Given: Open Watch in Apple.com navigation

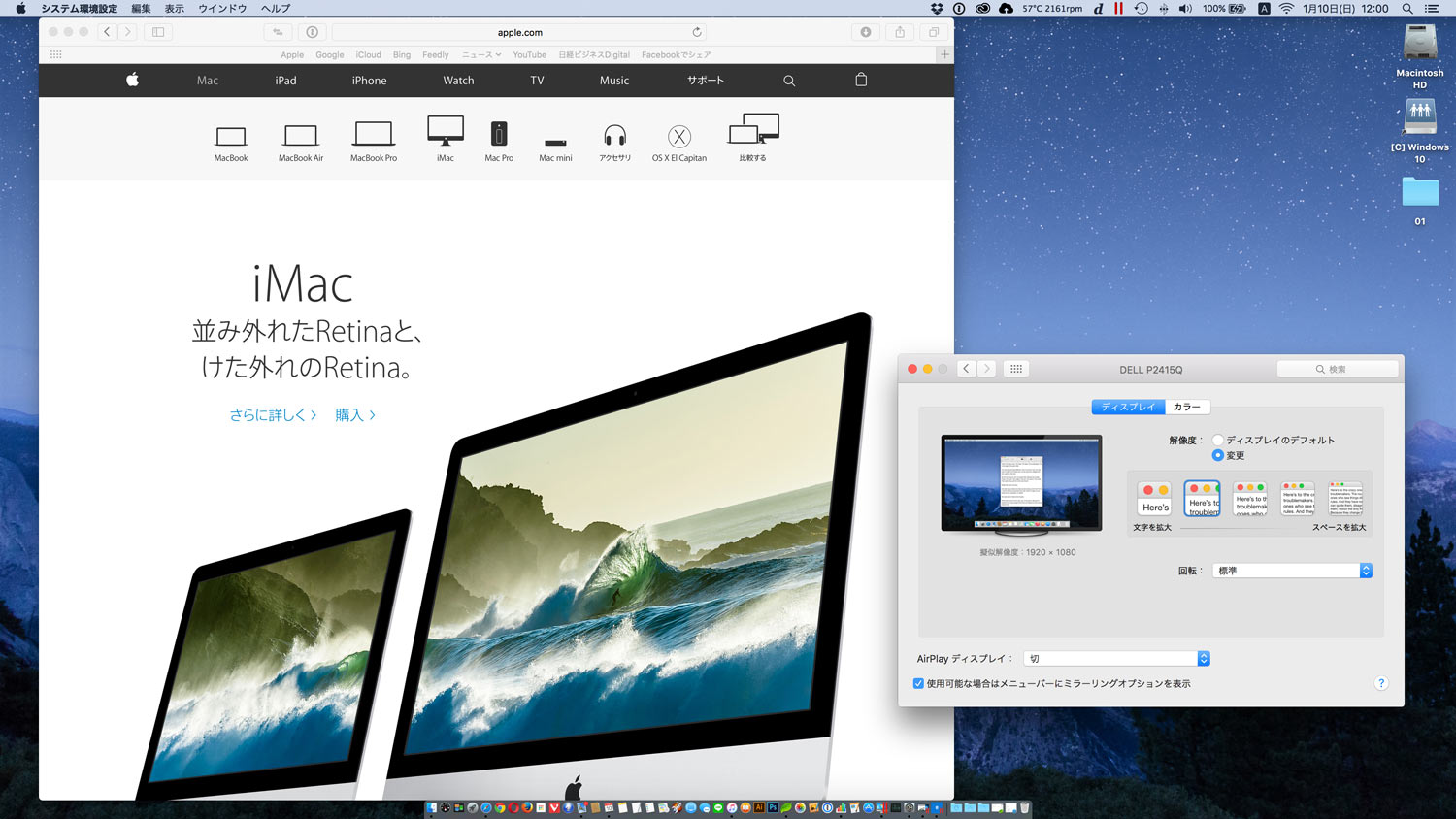Looking at the screenshot, I should (458, 81).
